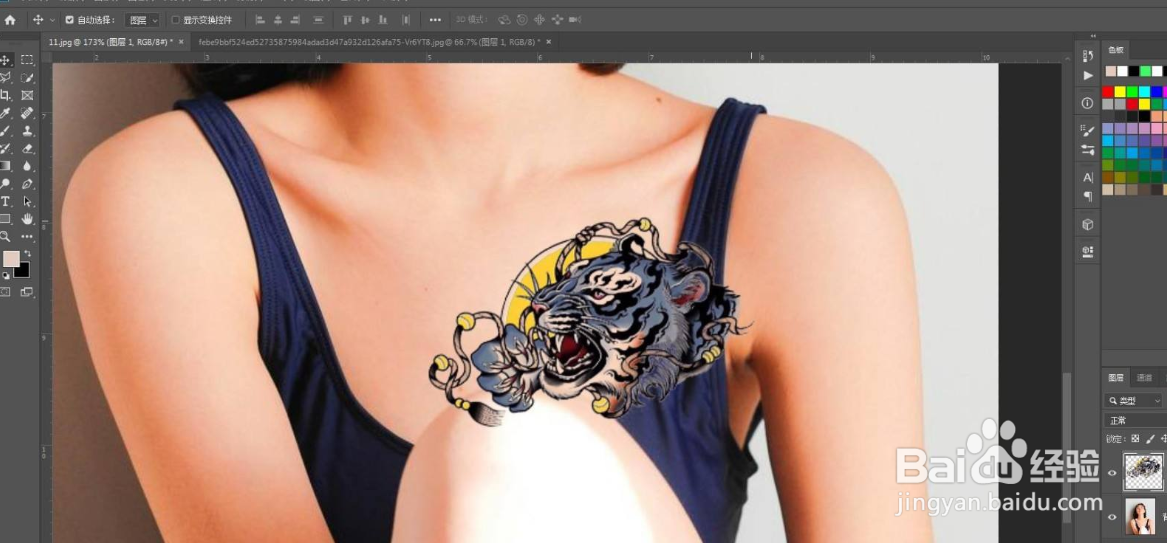
Task: Swap foreground and background colors
Action: [x=28, y=254]
